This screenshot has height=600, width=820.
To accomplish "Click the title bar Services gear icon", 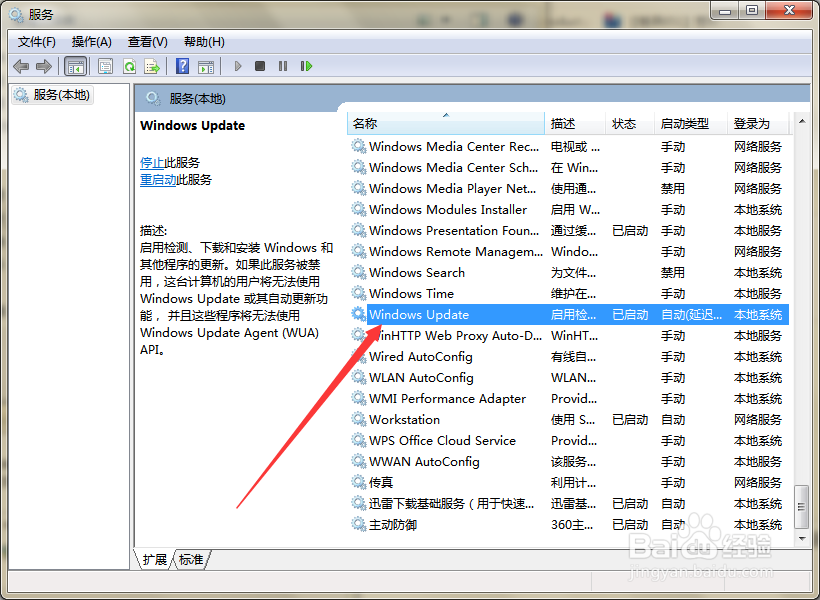I will (x=16, y=14).
